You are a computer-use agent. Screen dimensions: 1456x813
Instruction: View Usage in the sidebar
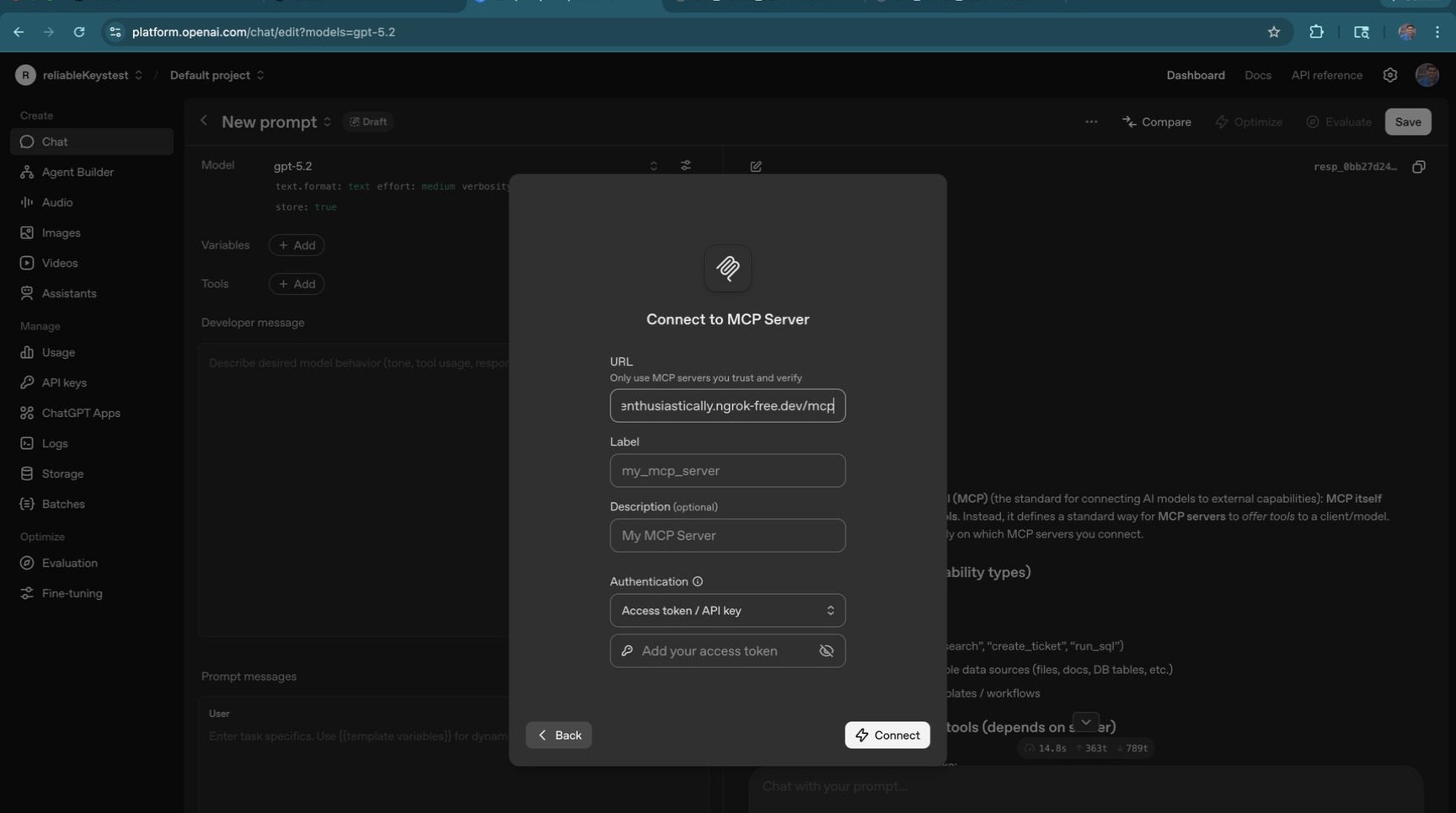point(92,352)
